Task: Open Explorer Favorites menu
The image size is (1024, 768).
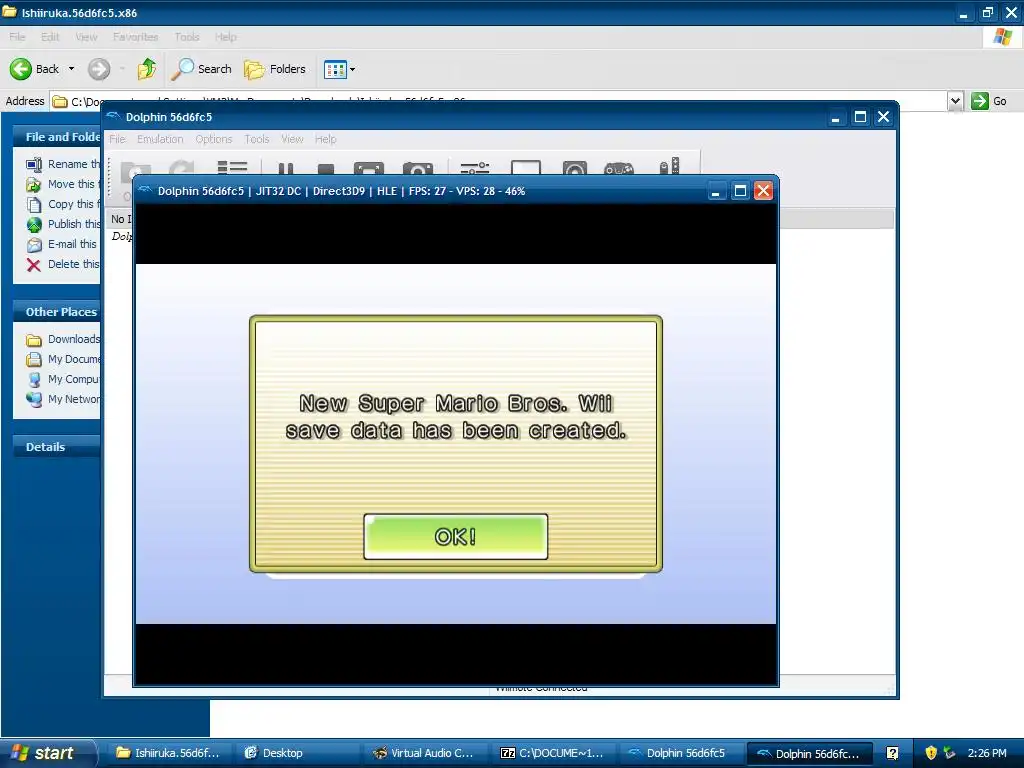Action: pyautogui.click(x=135, y=37)
